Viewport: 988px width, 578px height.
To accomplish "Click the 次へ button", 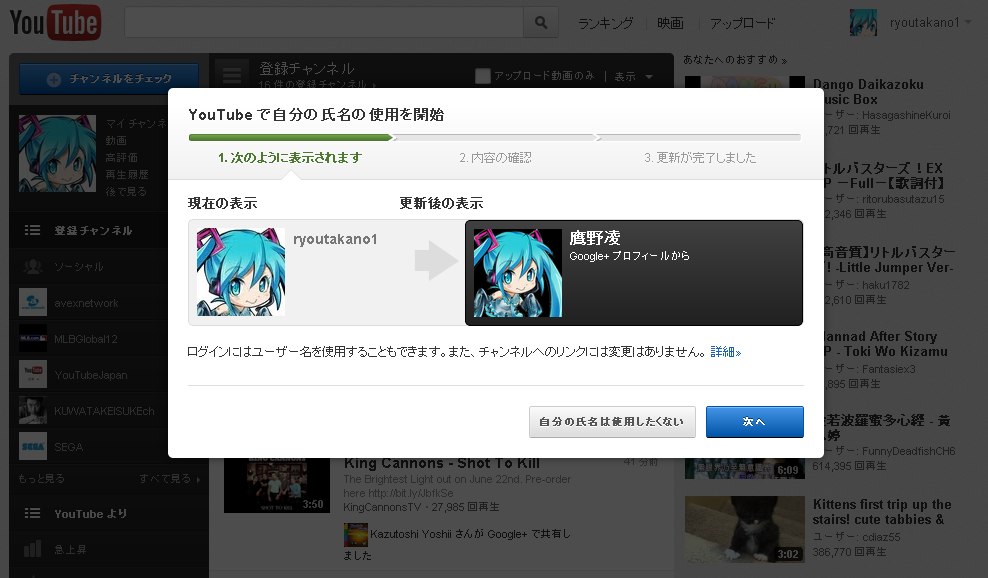I will click(x=754, y=422).
